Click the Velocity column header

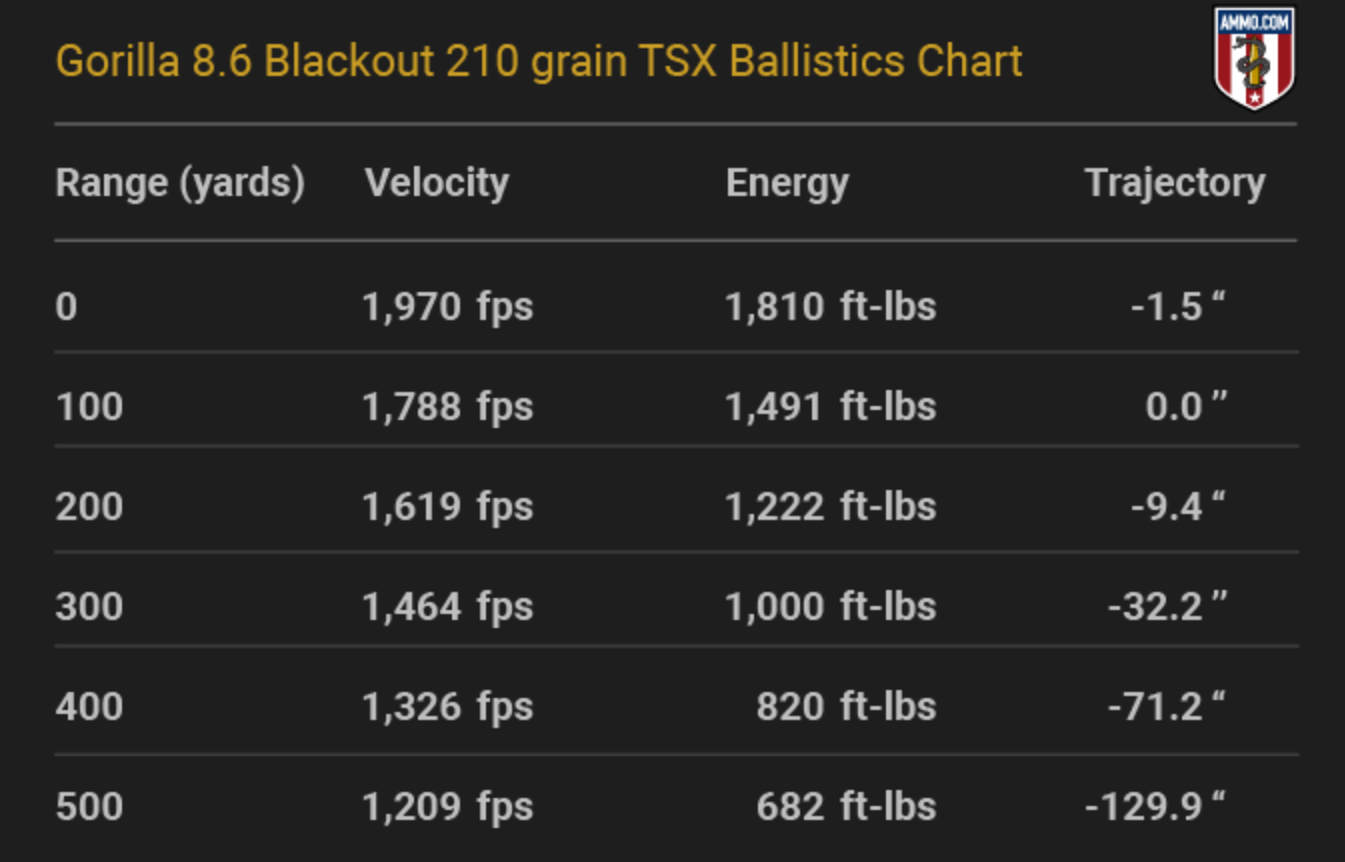pyautogui.click(x=436, y=183)
